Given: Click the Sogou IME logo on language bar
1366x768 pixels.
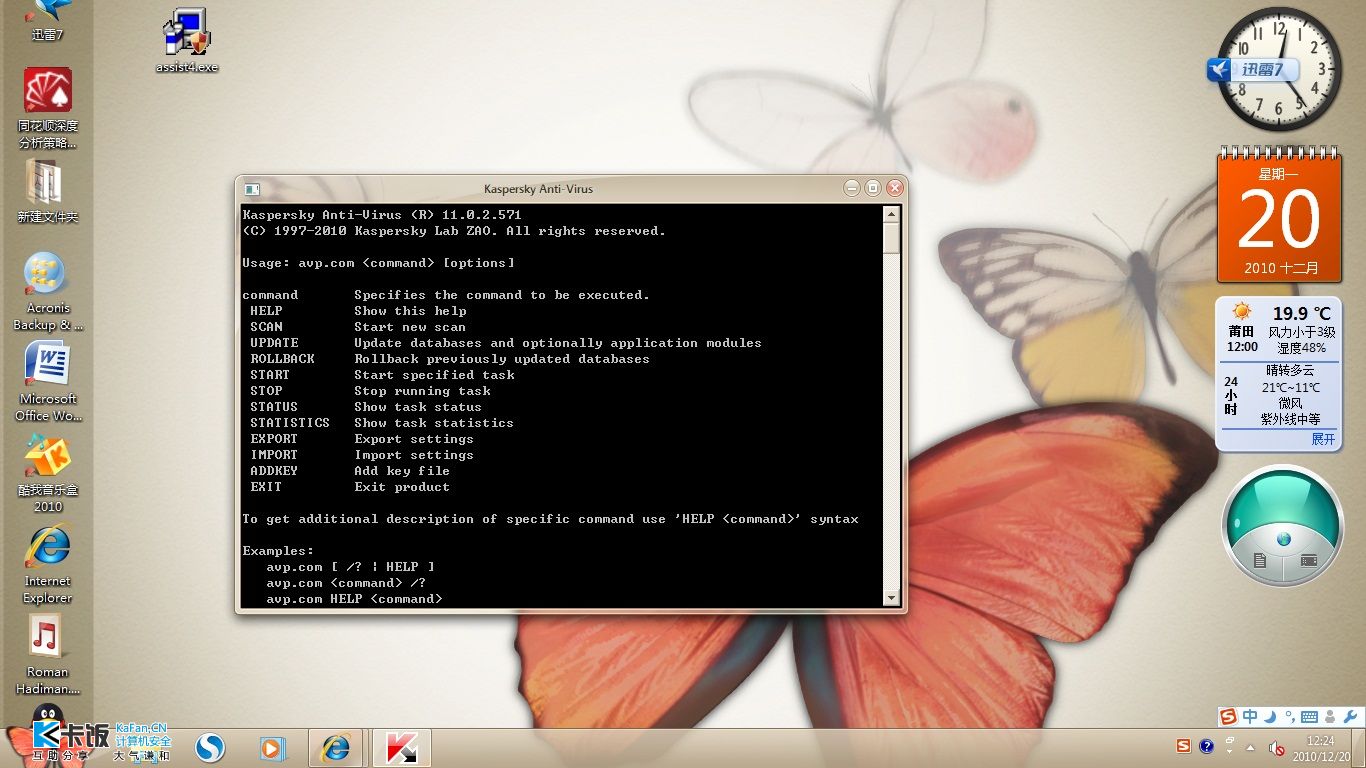Looking at the screenshot, I should tap(1229, 716).
